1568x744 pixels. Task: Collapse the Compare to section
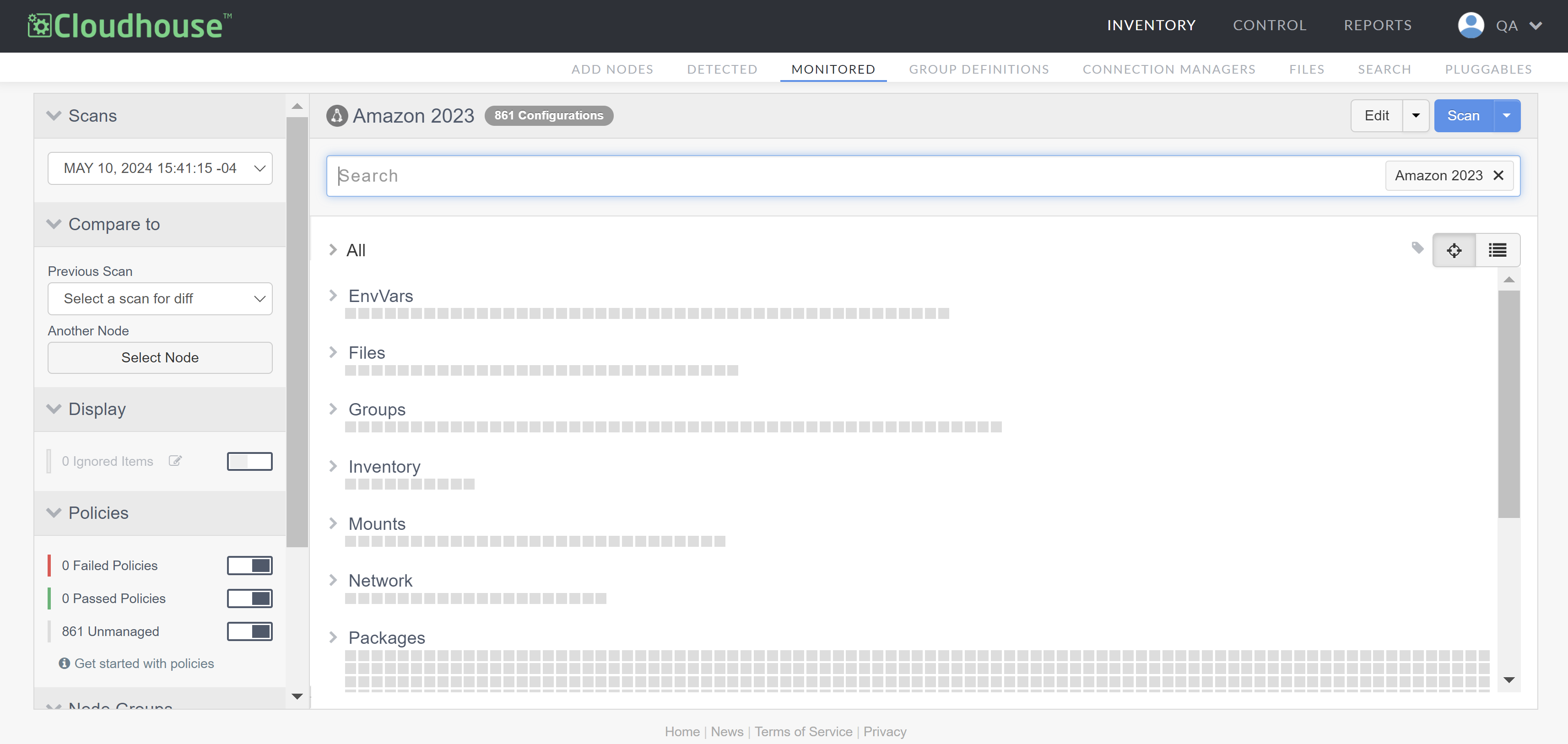click(x=54, y=224)
